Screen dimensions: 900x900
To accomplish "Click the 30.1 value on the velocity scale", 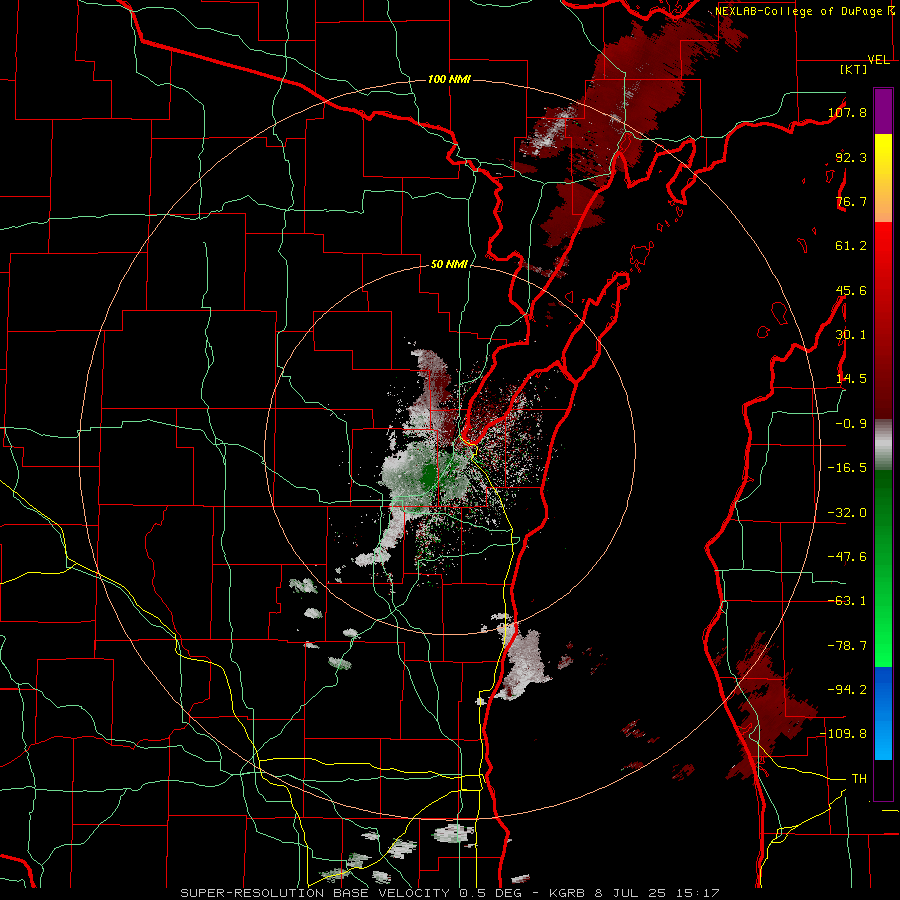I will tap(851, 335).
